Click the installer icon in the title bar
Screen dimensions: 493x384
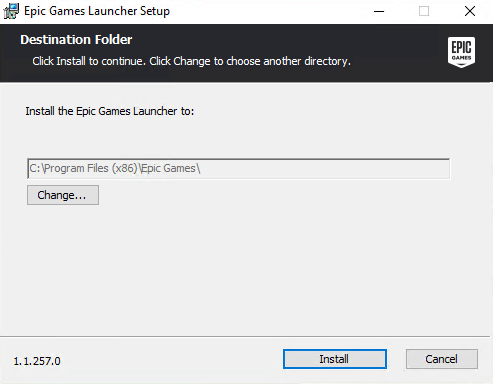pyautogui.click(x=11, y=11)
